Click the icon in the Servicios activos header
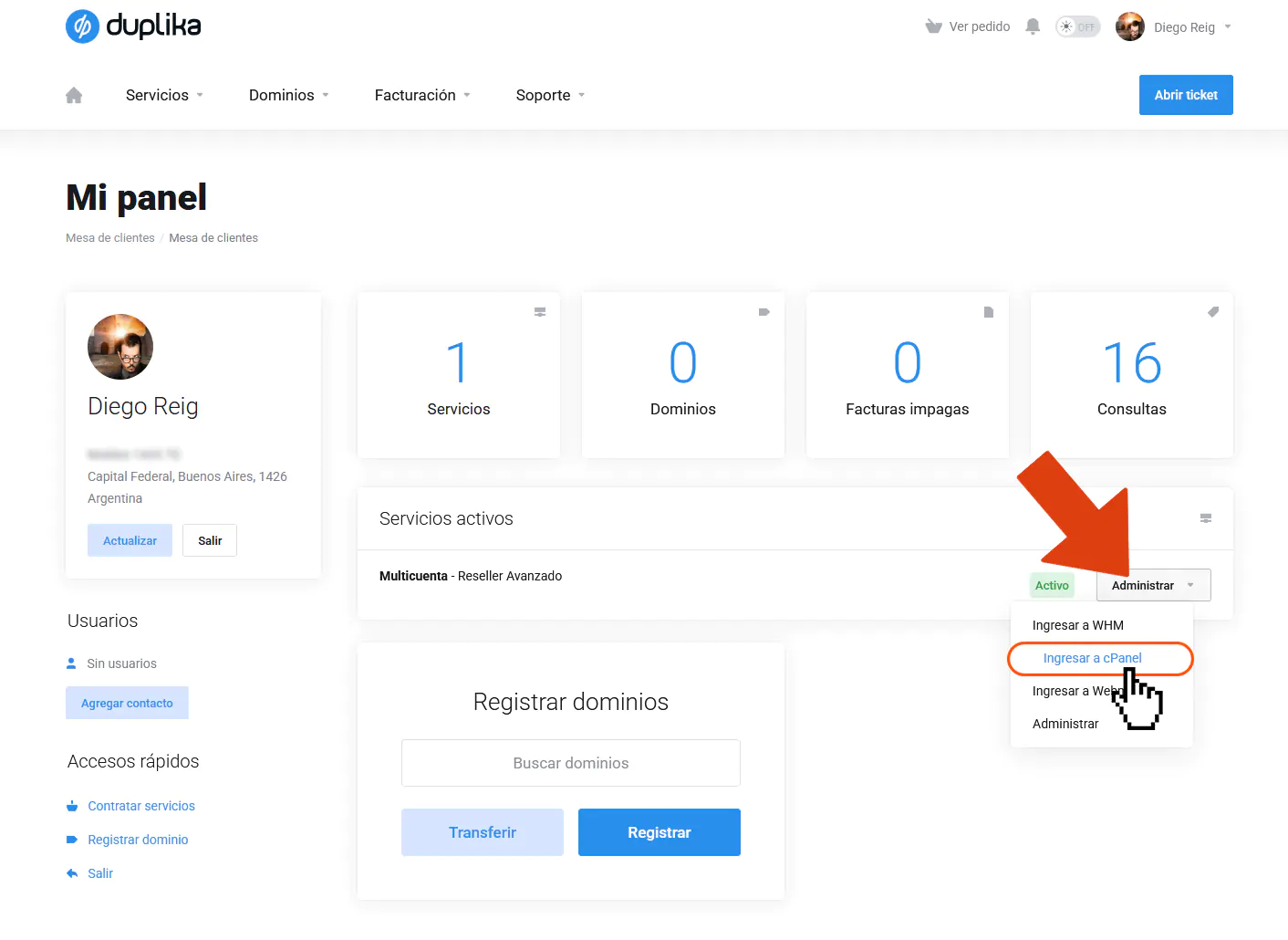The width and height of the screenshot is (1288, 940). (x=1205, y=518)
